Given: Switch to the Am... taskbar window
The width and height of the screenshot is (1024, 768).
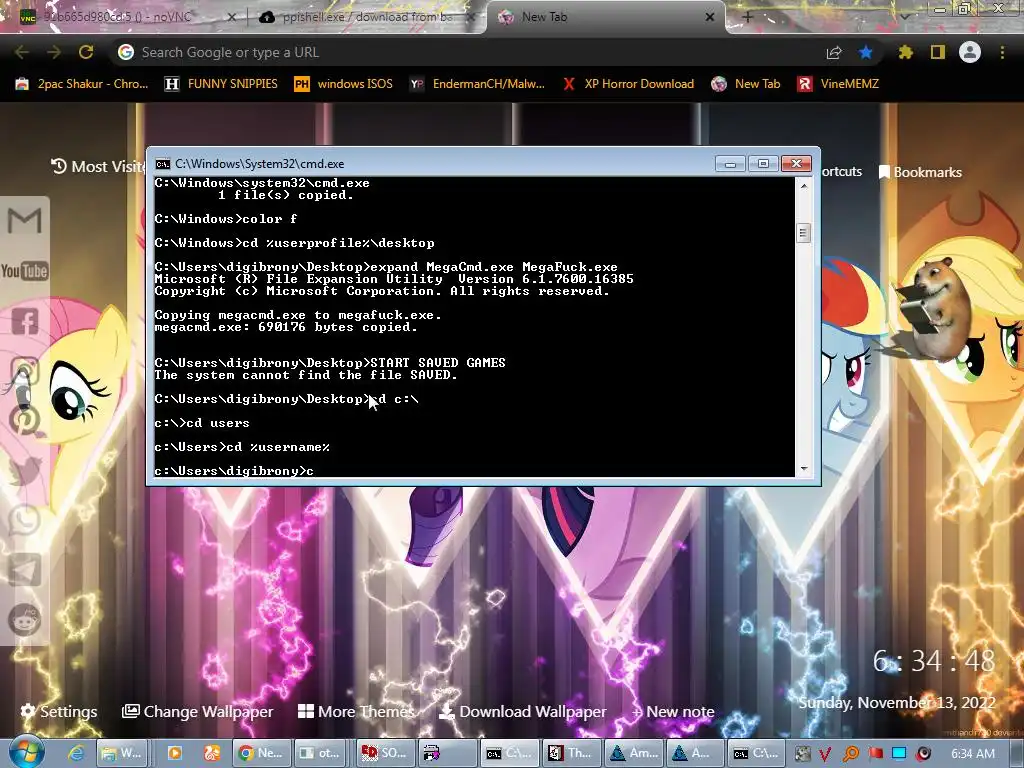Looking at the screenshot, I should click(633, 753).
